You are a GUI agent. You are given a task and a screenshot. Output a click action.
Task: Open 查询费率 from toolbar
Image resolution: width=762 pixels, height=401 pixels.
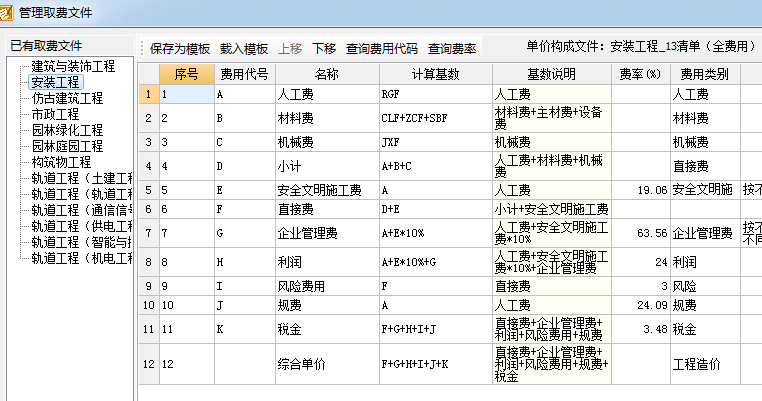[x=452, y=49]
